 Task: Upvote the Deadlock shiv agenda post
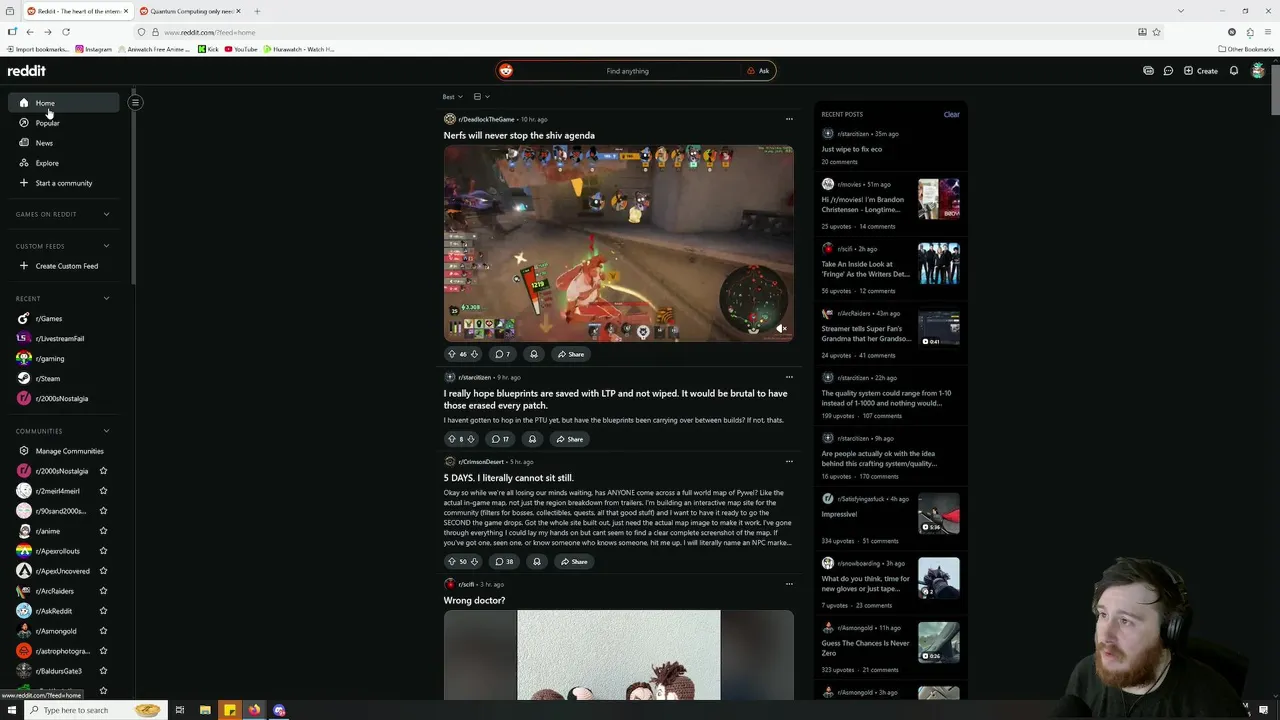tap(451, 354)
